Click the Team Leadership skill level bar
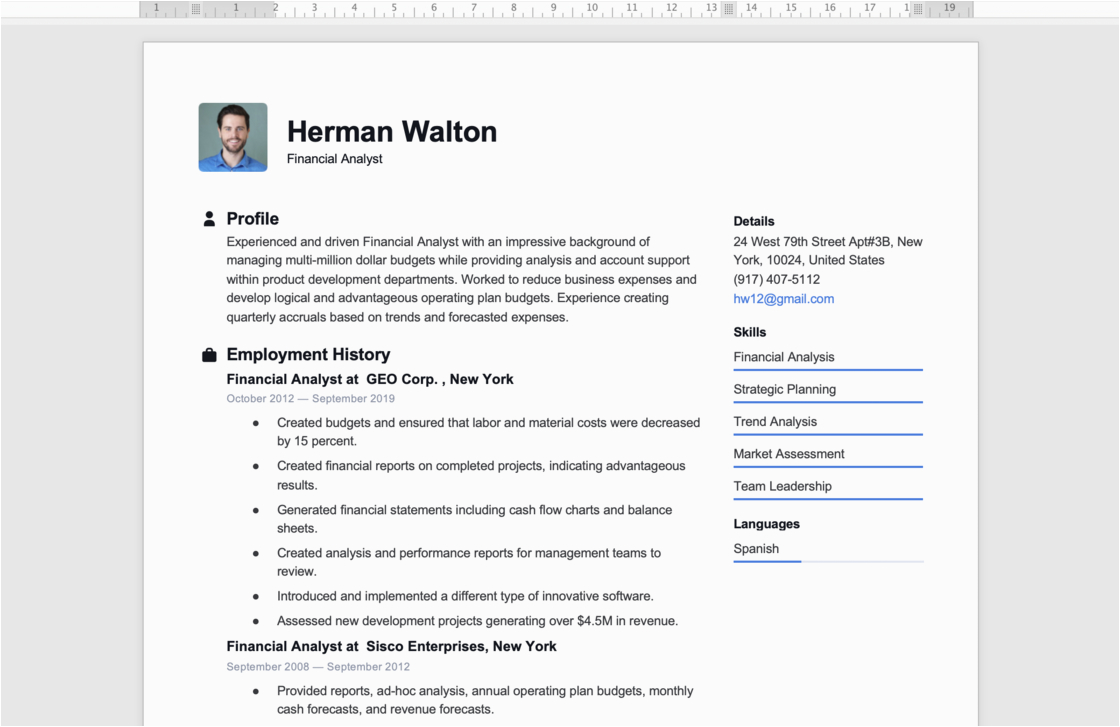Viewport: 1120px width, 727px height. pos(827,499)
